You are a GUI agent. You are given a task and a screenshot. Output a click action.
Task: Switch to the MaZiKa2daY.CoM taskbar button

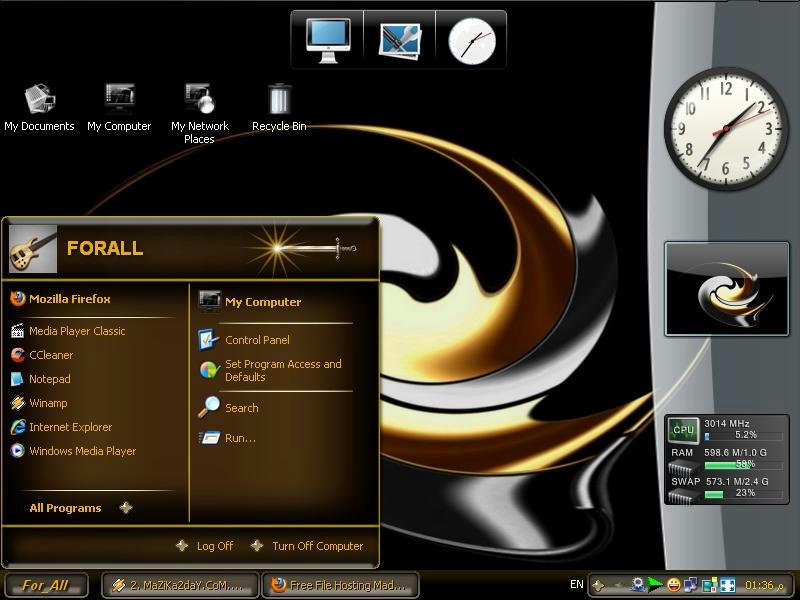[x=181, y=585]
